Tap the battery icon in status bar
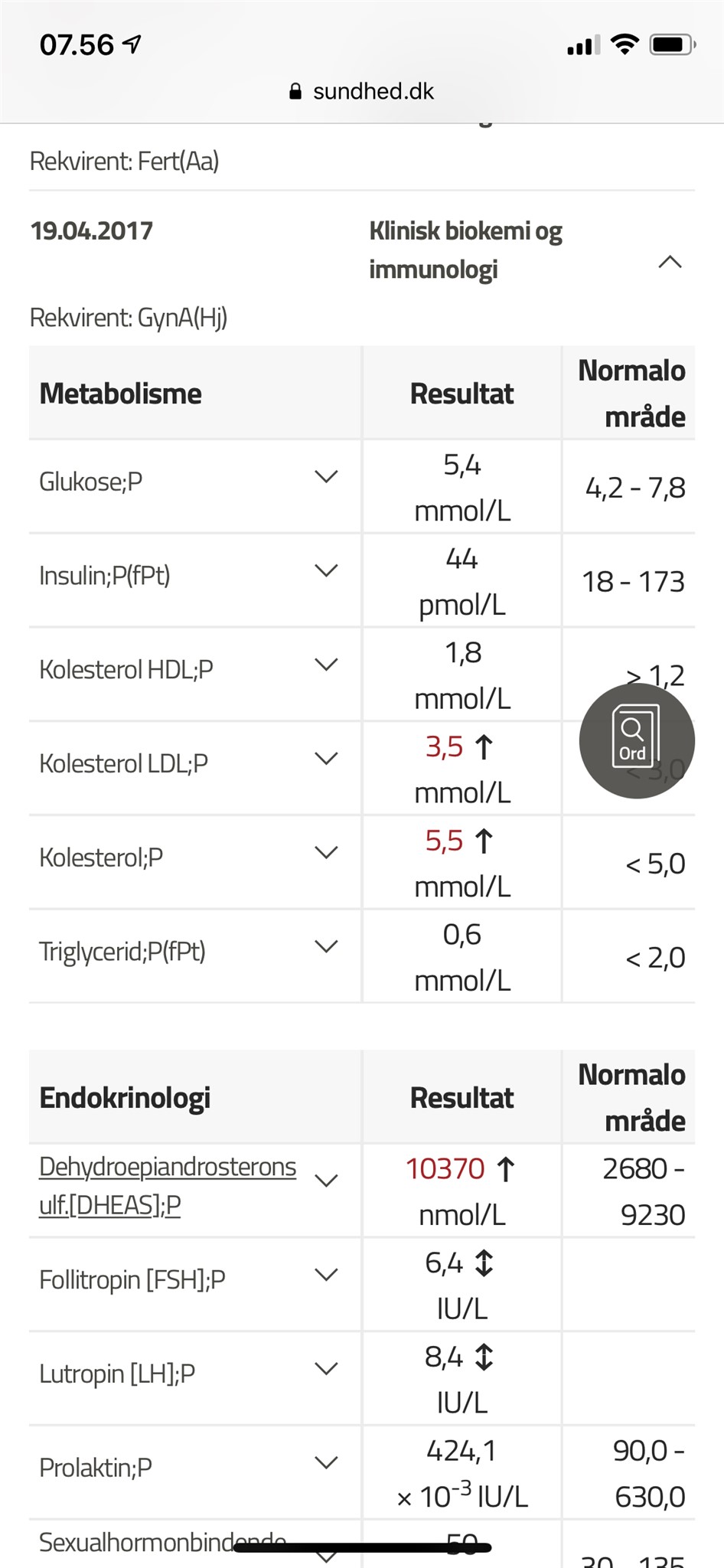 tap(672, 45)
